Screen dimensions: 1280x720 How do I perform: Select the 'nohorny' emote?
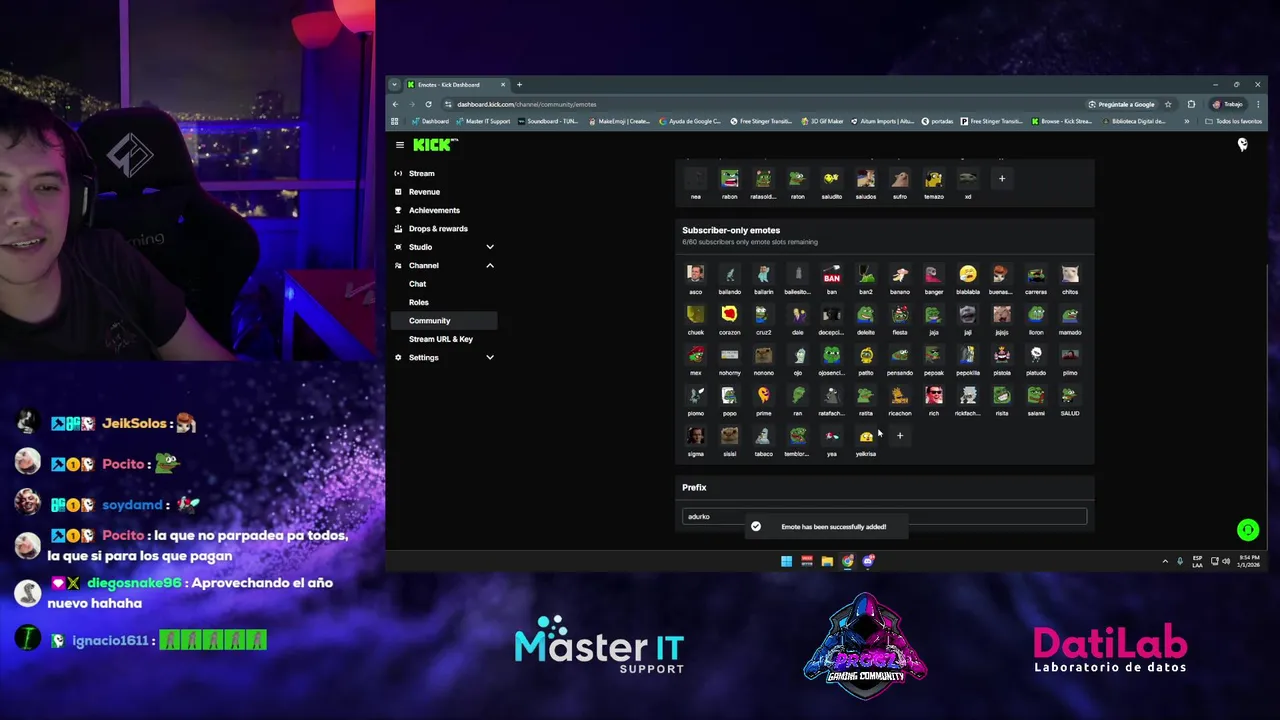tap(729, 355)
